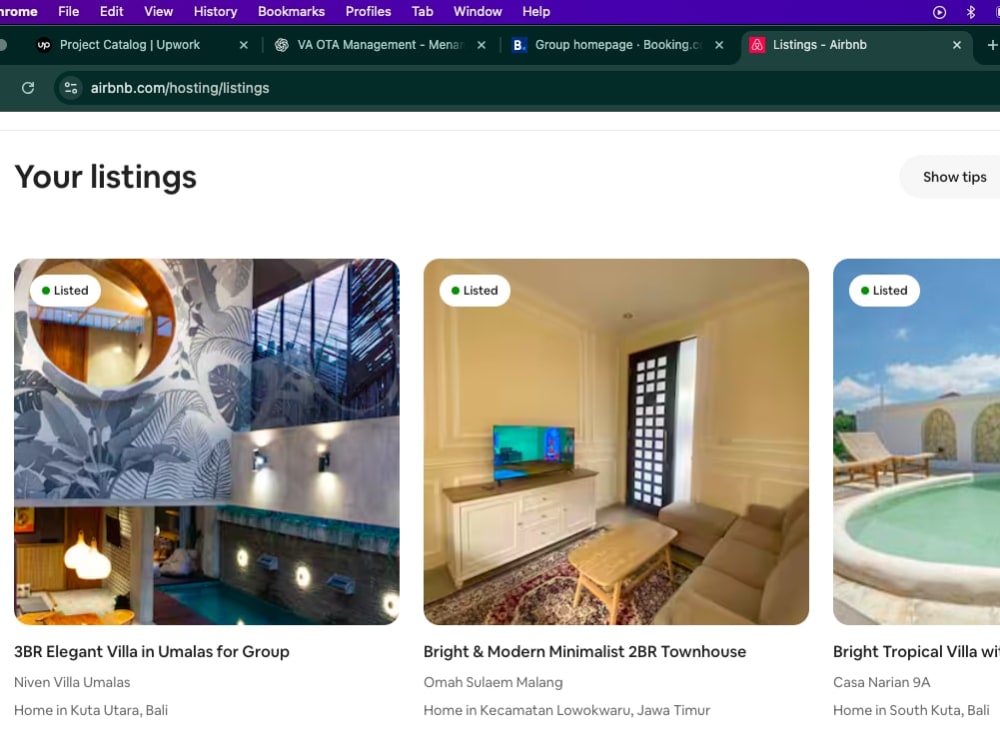This screenshot has width=1000, height=750.
Task: Click the Casa Narian 9A text
Action: tap(881, 682)
